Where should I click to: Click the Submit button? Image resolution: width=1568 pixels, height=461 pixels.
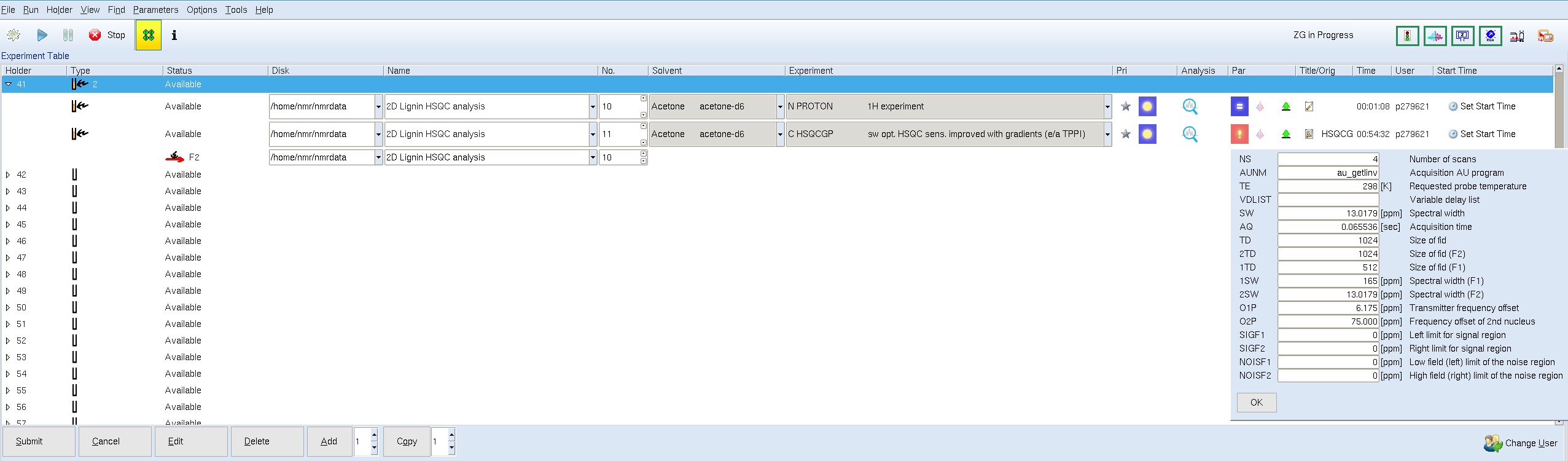[39, 441]
